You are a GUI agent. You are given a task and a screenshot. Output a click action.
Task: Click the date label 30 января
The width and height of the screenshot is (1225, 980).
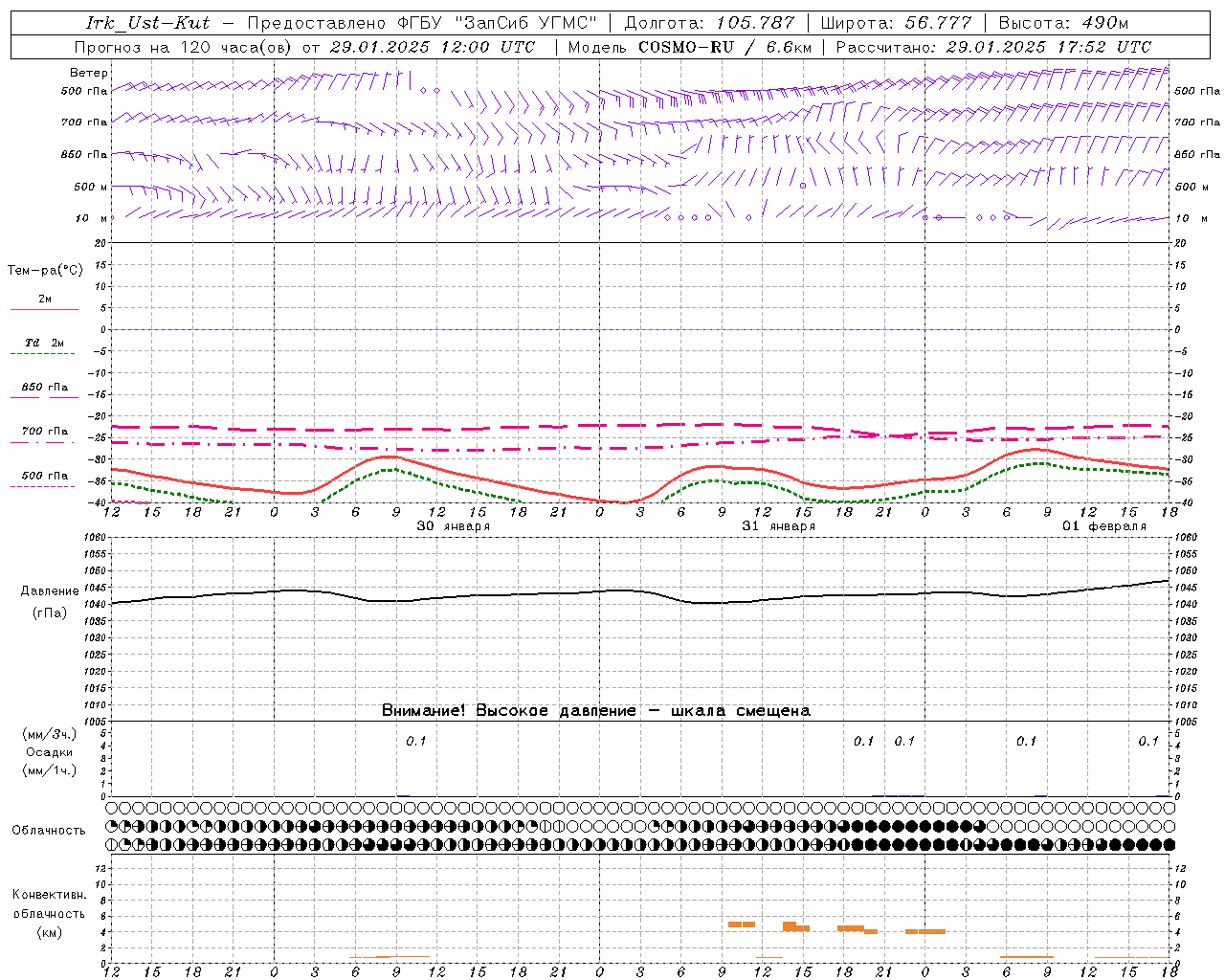coord(454,526)
